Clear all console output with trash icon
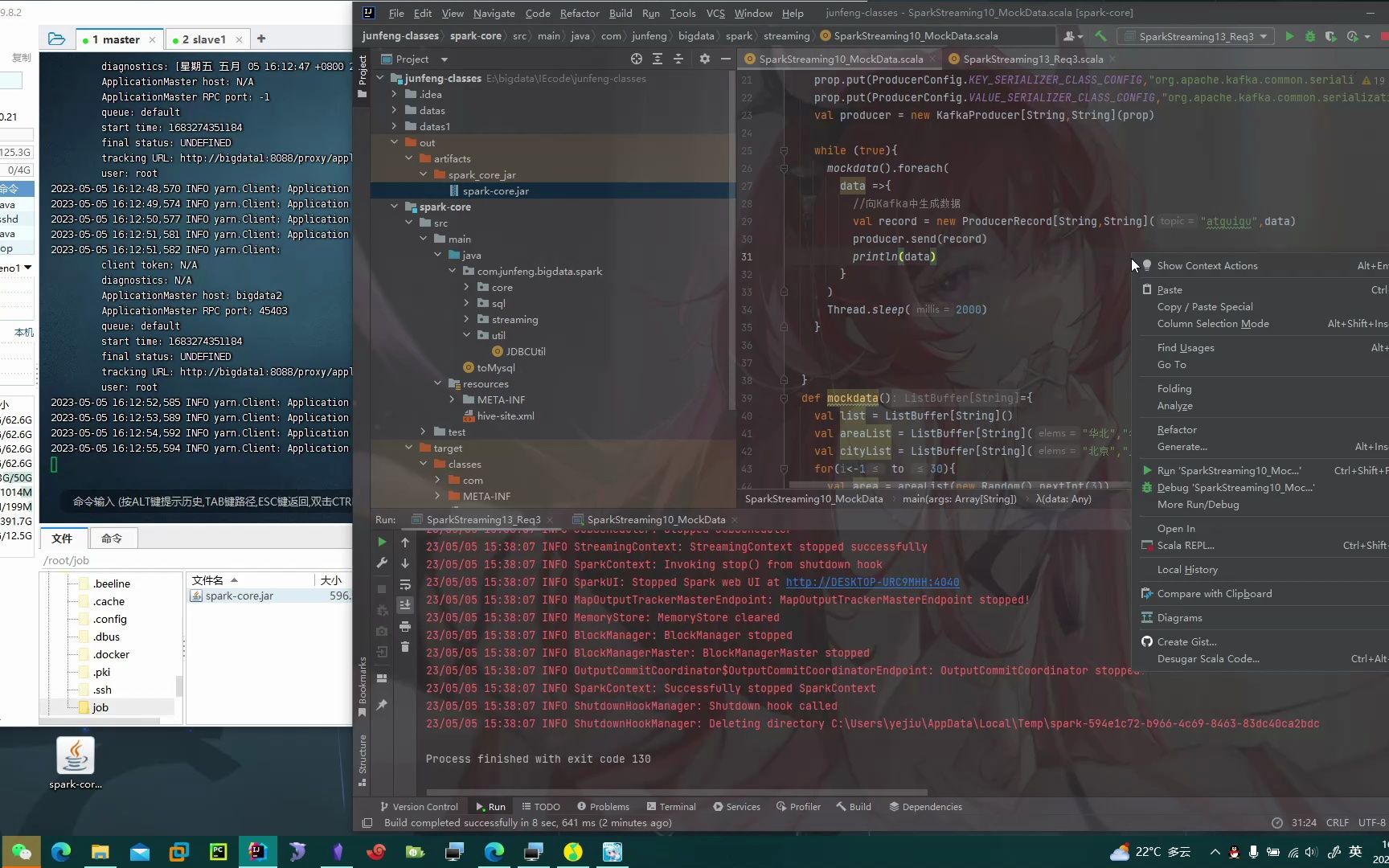 tap(405, 647)
